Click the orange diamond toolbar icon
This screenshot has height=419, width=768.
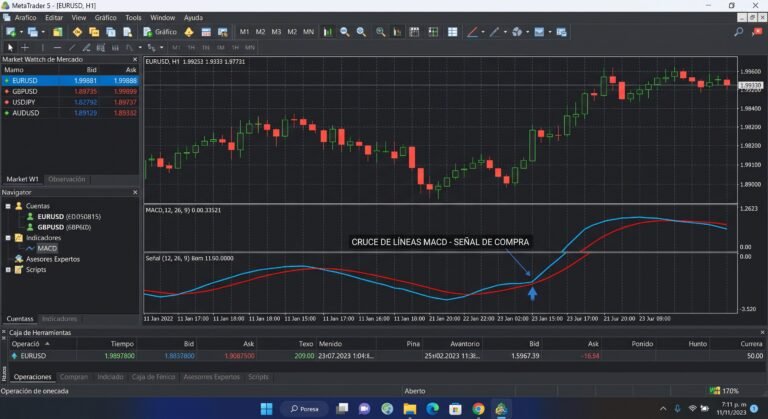[x=77, y=32]
